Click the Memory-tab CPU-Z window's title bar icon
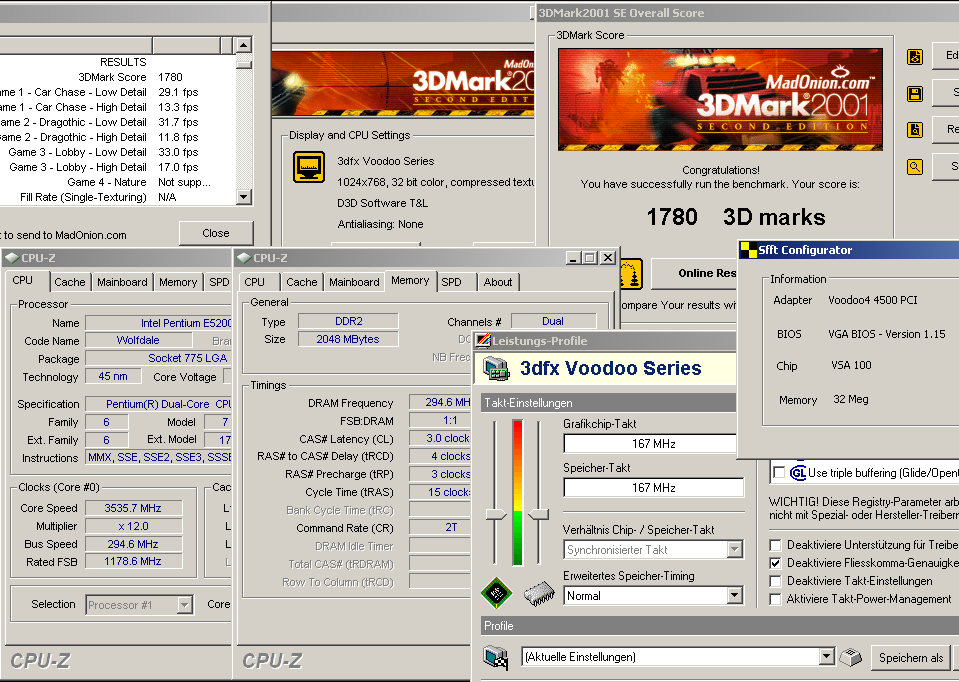This screenshot has width=959, height=682. tap(244, 258)
